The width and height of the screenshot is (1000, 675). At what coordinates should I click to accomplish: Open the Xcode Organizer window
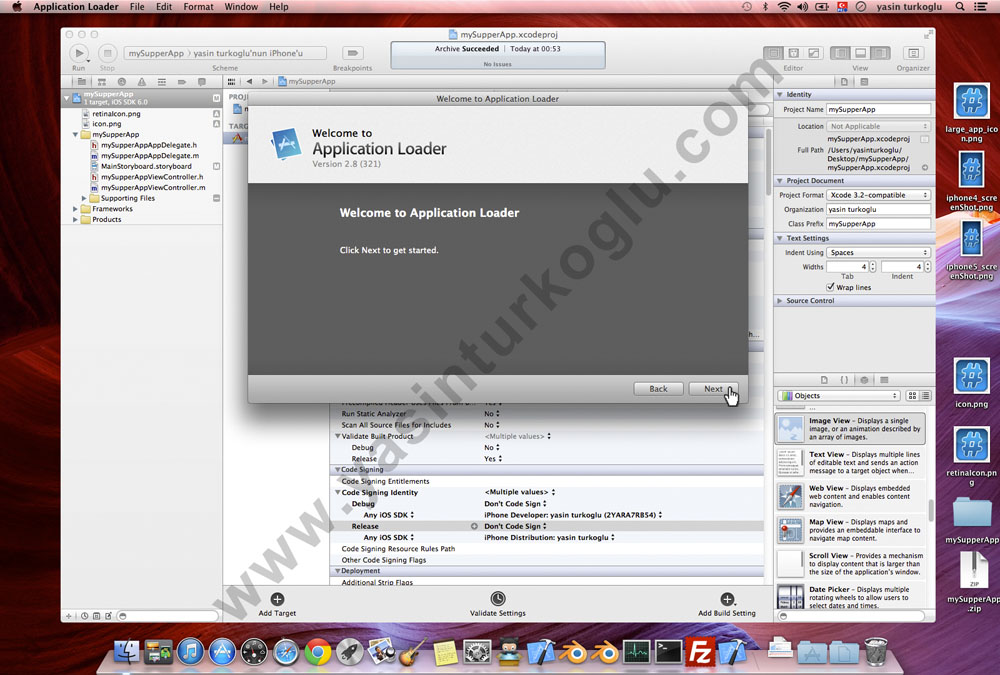[x=913, y=53]
